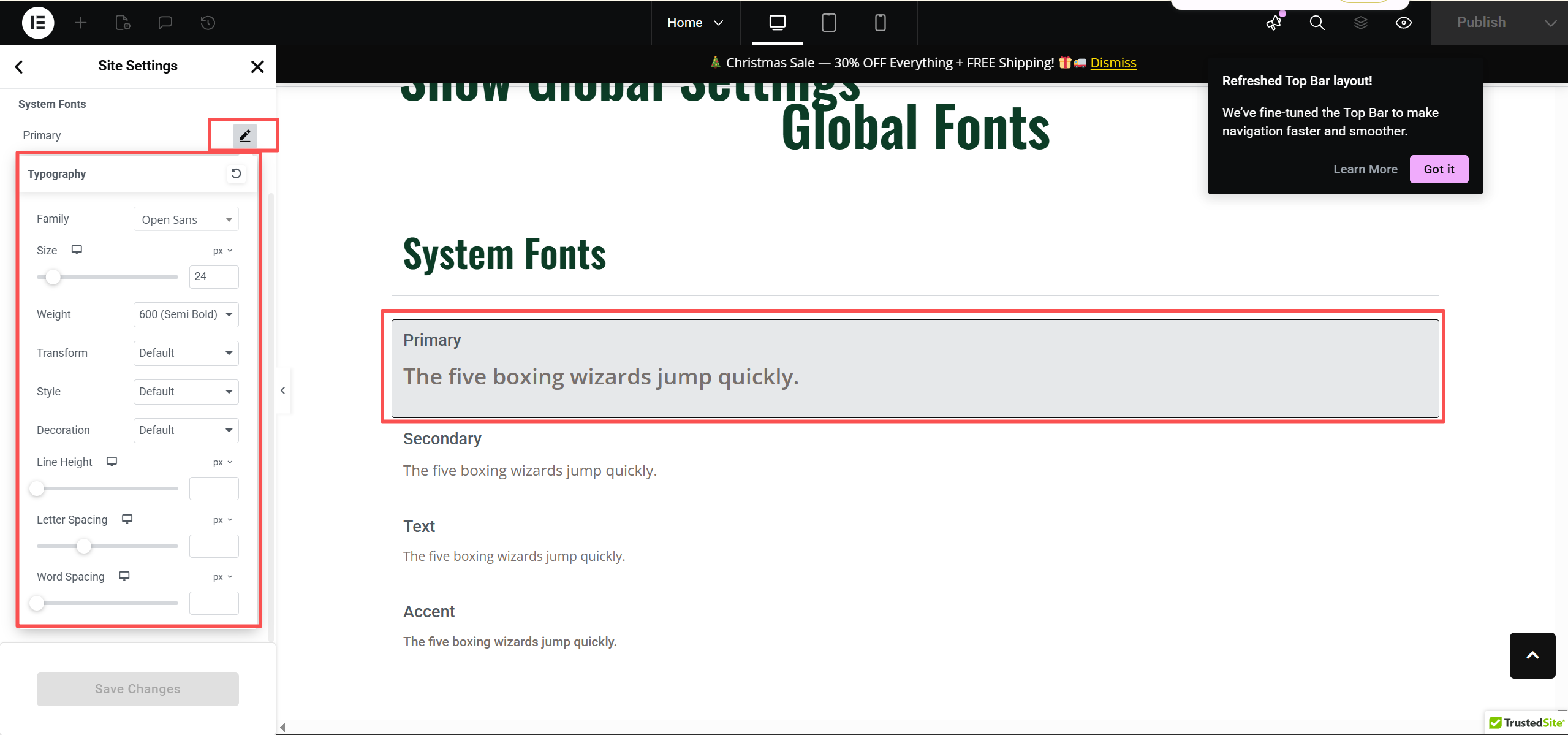Click the plus Add Element icon
This screenshot has width=1568, height=735.
[x=80, y=23]
